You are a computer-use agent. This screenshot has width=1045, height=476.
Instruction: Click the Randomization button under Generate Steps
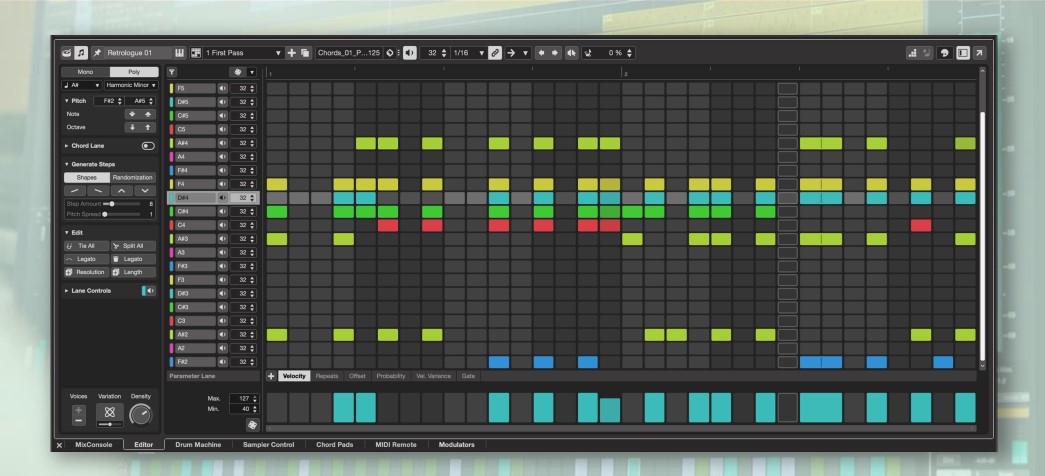(133, 177)
